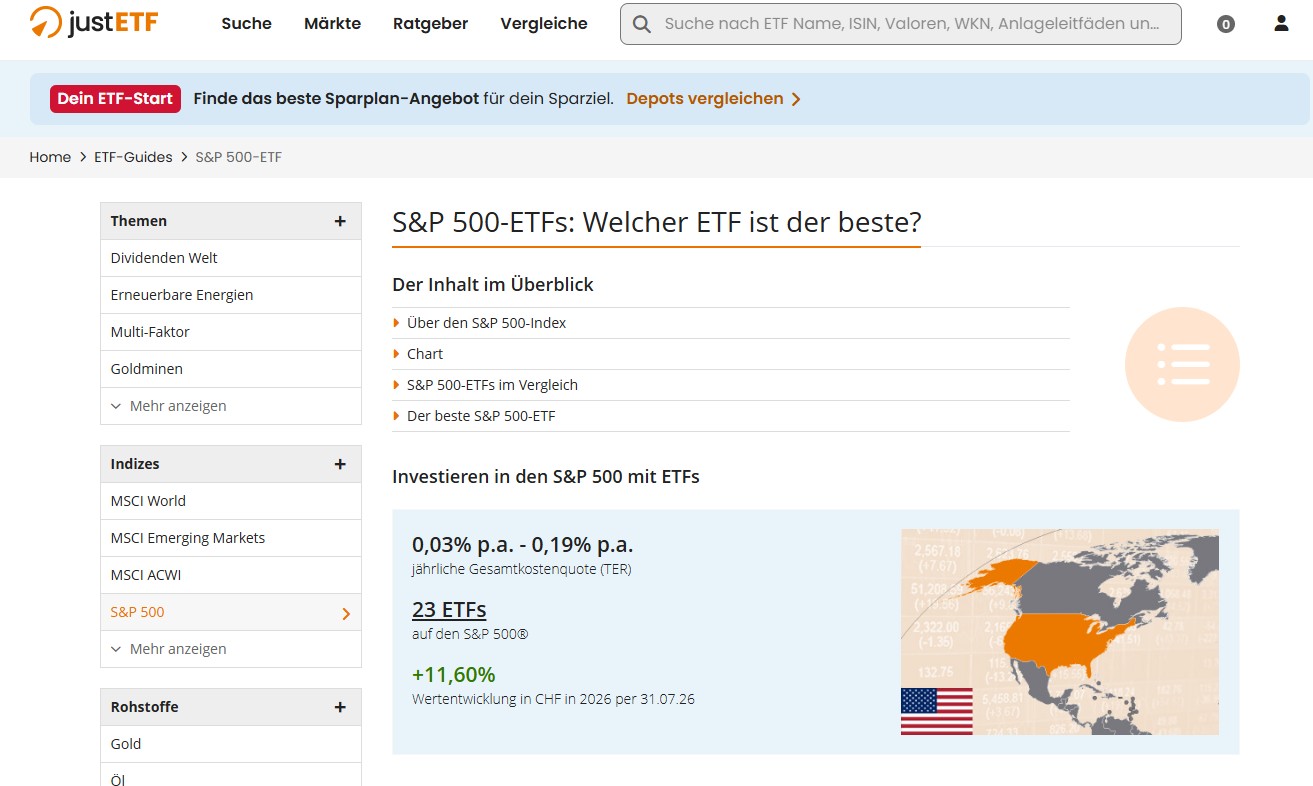This screenshot has width=1313, height=786.
Task: Click the Depots vergleichen chevron arrow
Action: [x=796, y=99]
